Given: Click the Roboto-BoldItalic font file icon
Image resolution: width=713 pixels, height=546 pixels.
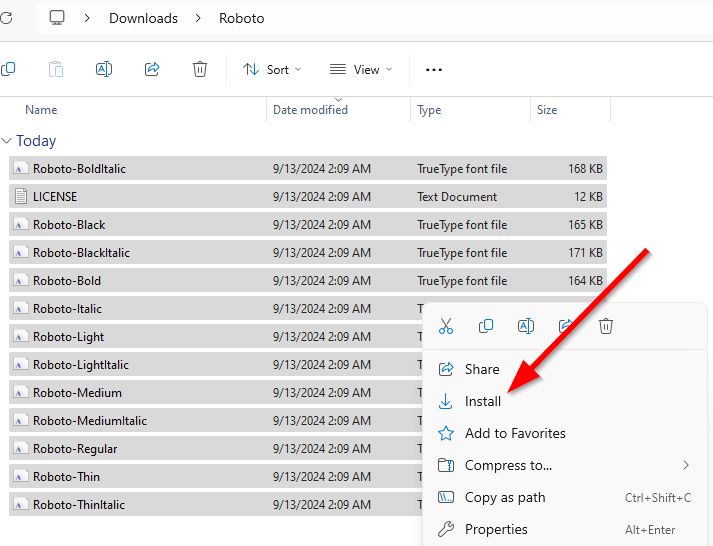Looking at the screenshot, I should 20,169.
